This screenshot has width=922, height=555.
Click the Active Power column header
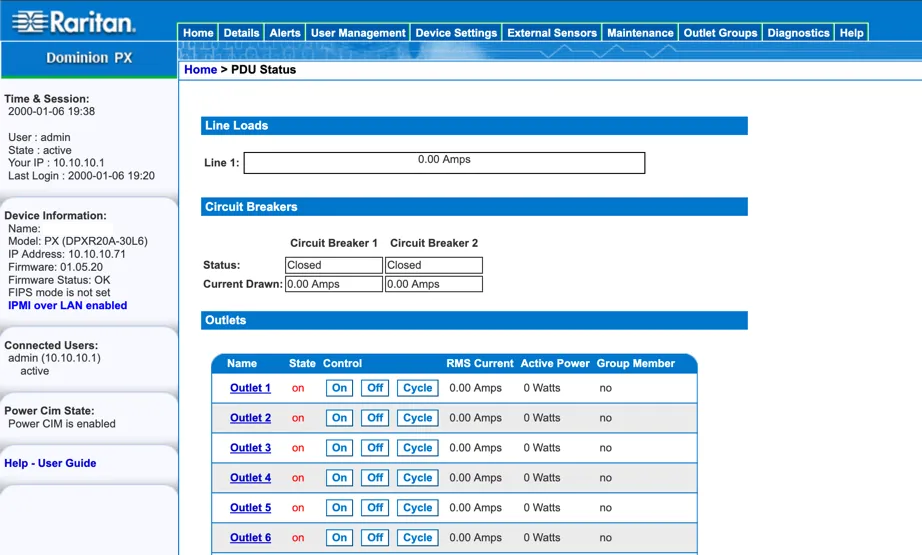tap(555, 363)
